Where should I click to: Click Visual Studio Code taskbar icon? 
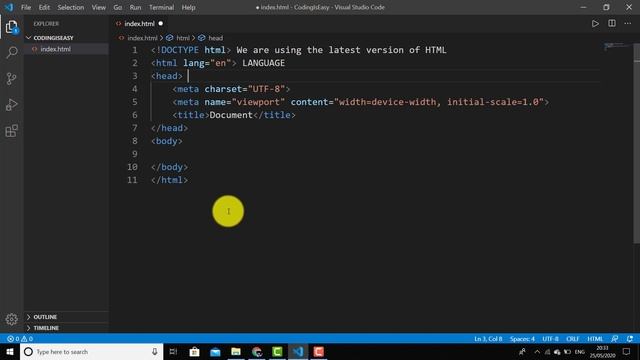coord(298,351)
